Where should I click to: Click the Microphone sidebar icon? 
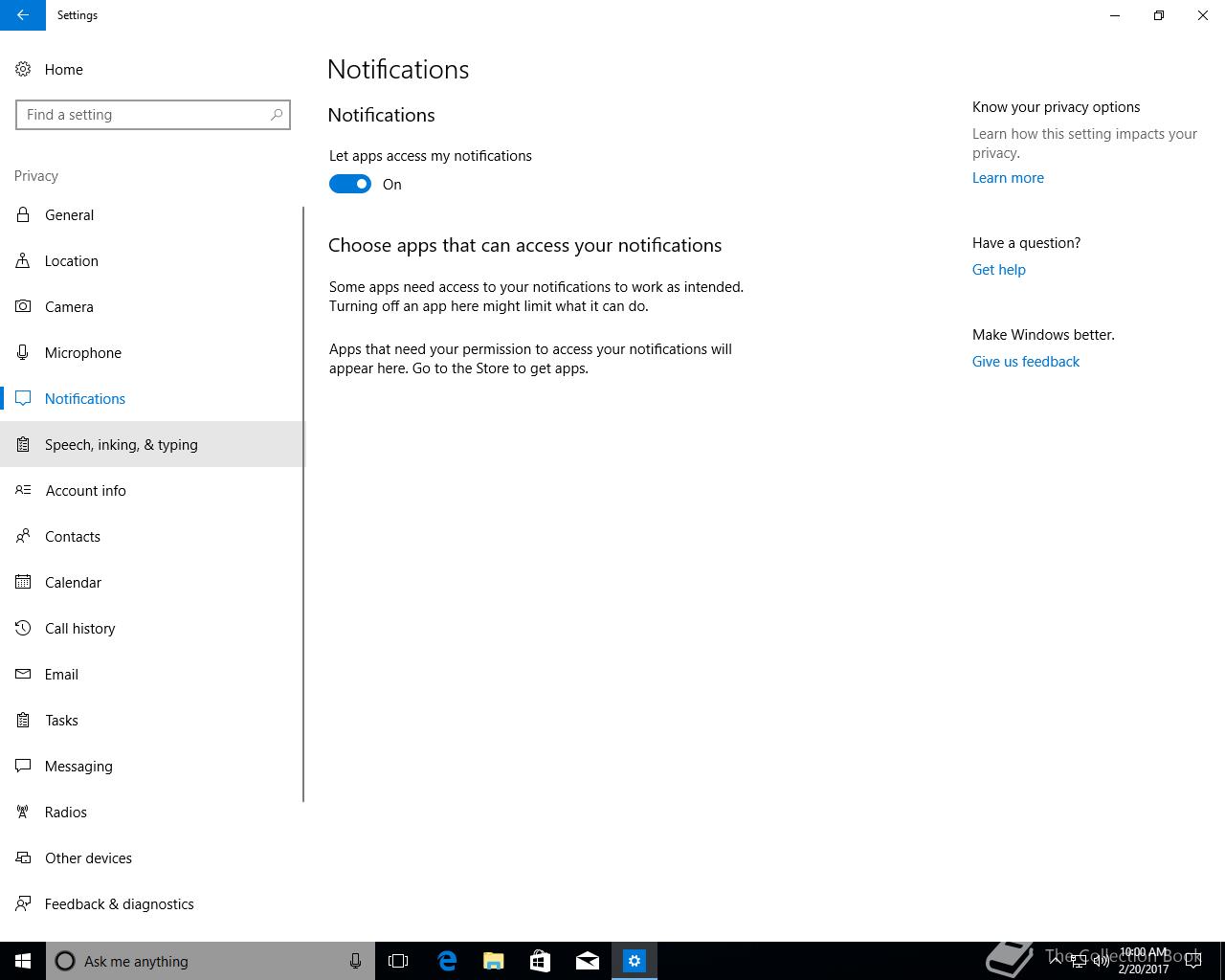point(23,352)
